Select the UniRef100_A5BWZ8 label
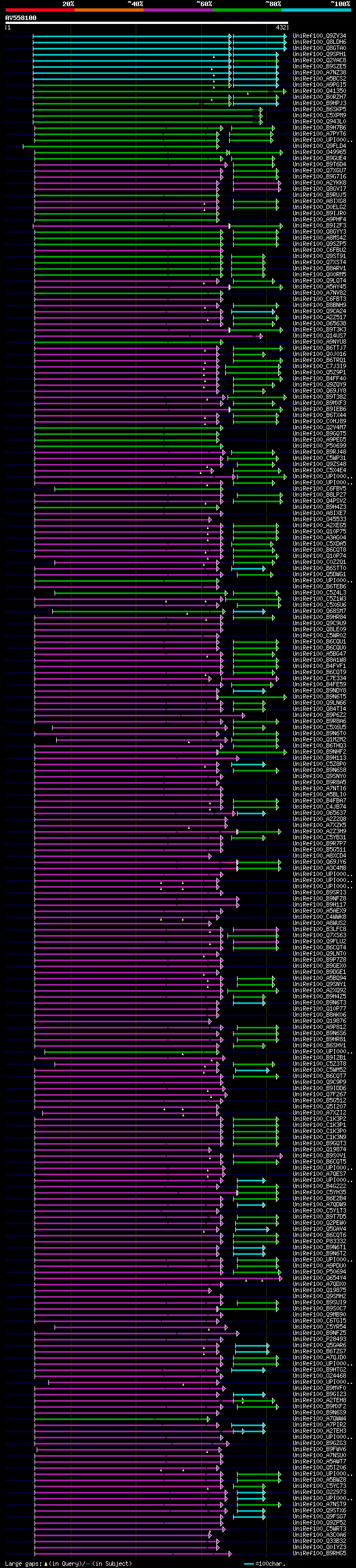Screen dimensions: 356x1568 319,1480
